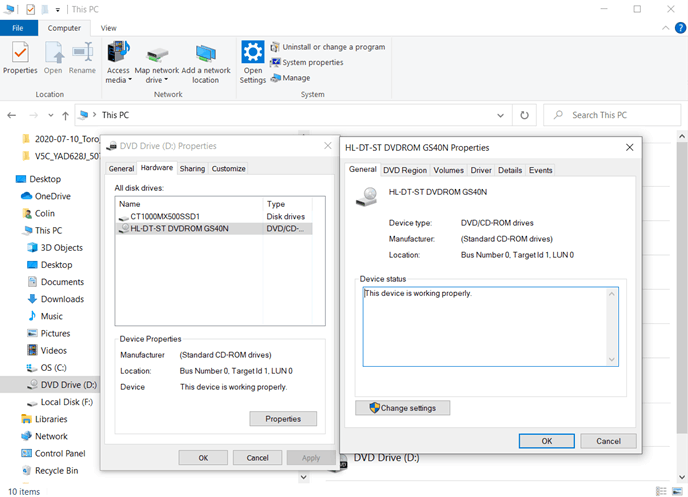Screen dimensions: 688x497
Task: Collapse the ribbon with the chevron
Action: click(665, 28)
